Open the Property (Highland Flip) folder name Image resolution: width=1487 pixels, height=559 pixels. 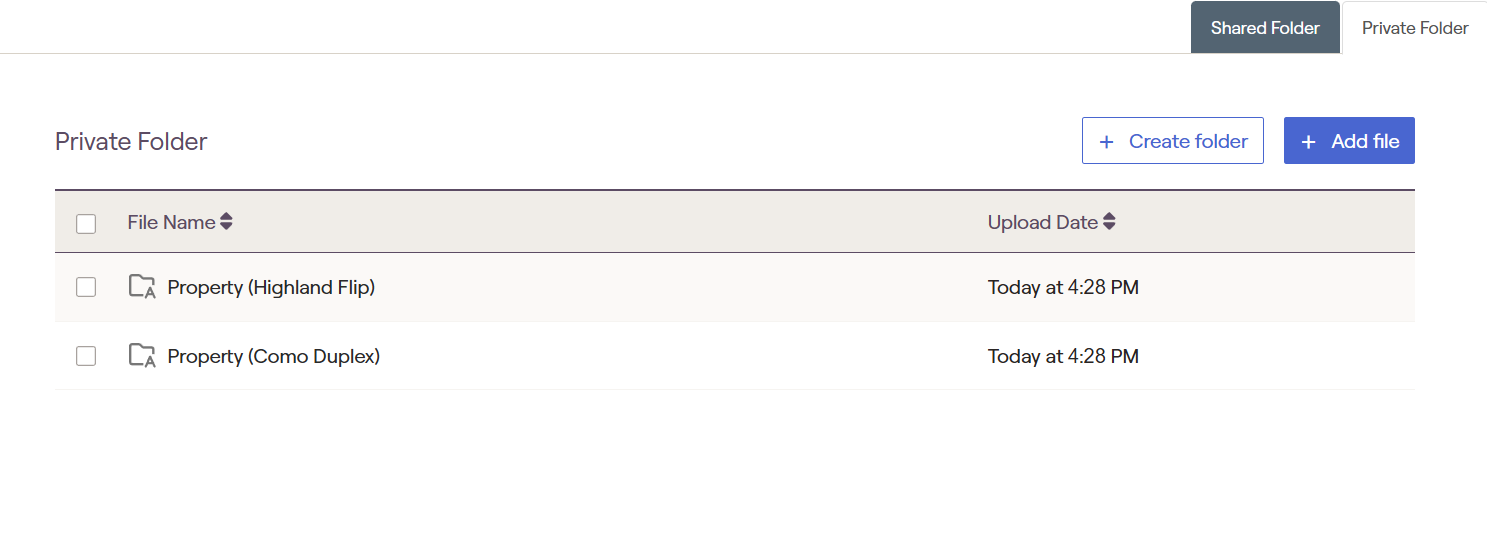click(x=271, y=288)
